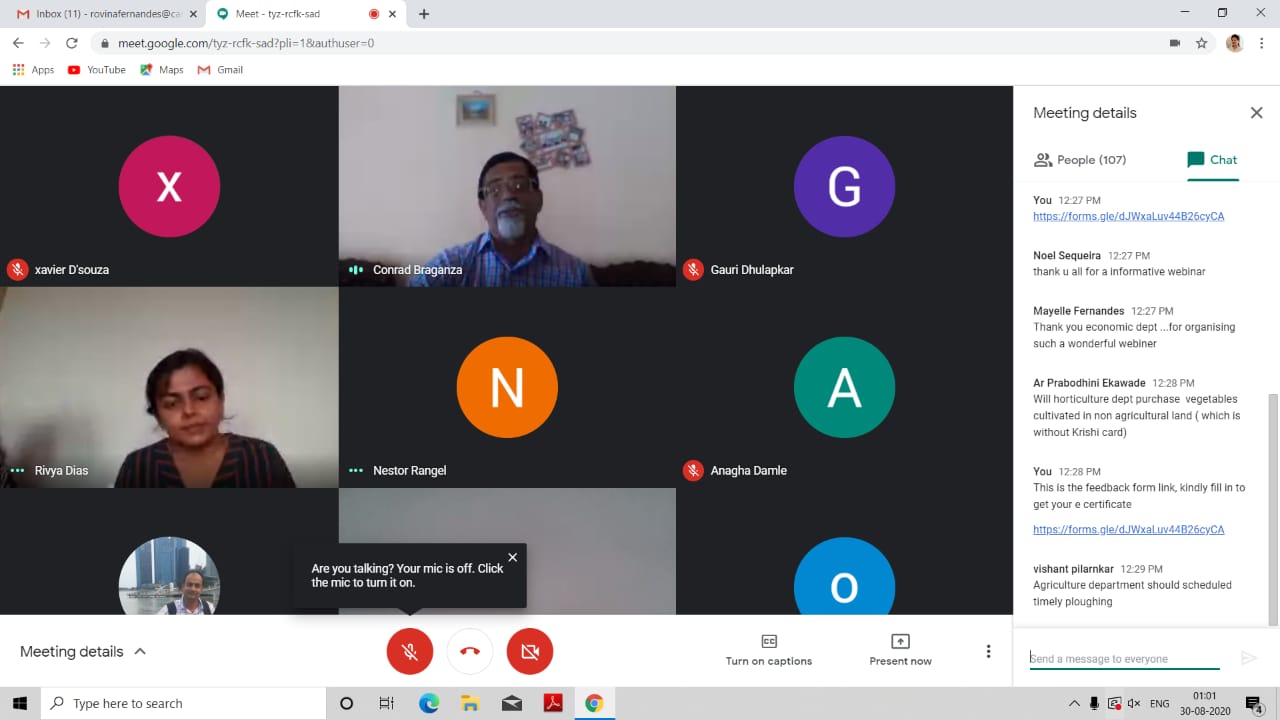Turn on the camera in the call controls
Image resolution: width=1280 pixels, height=720 pixels.
coord(530,651)
